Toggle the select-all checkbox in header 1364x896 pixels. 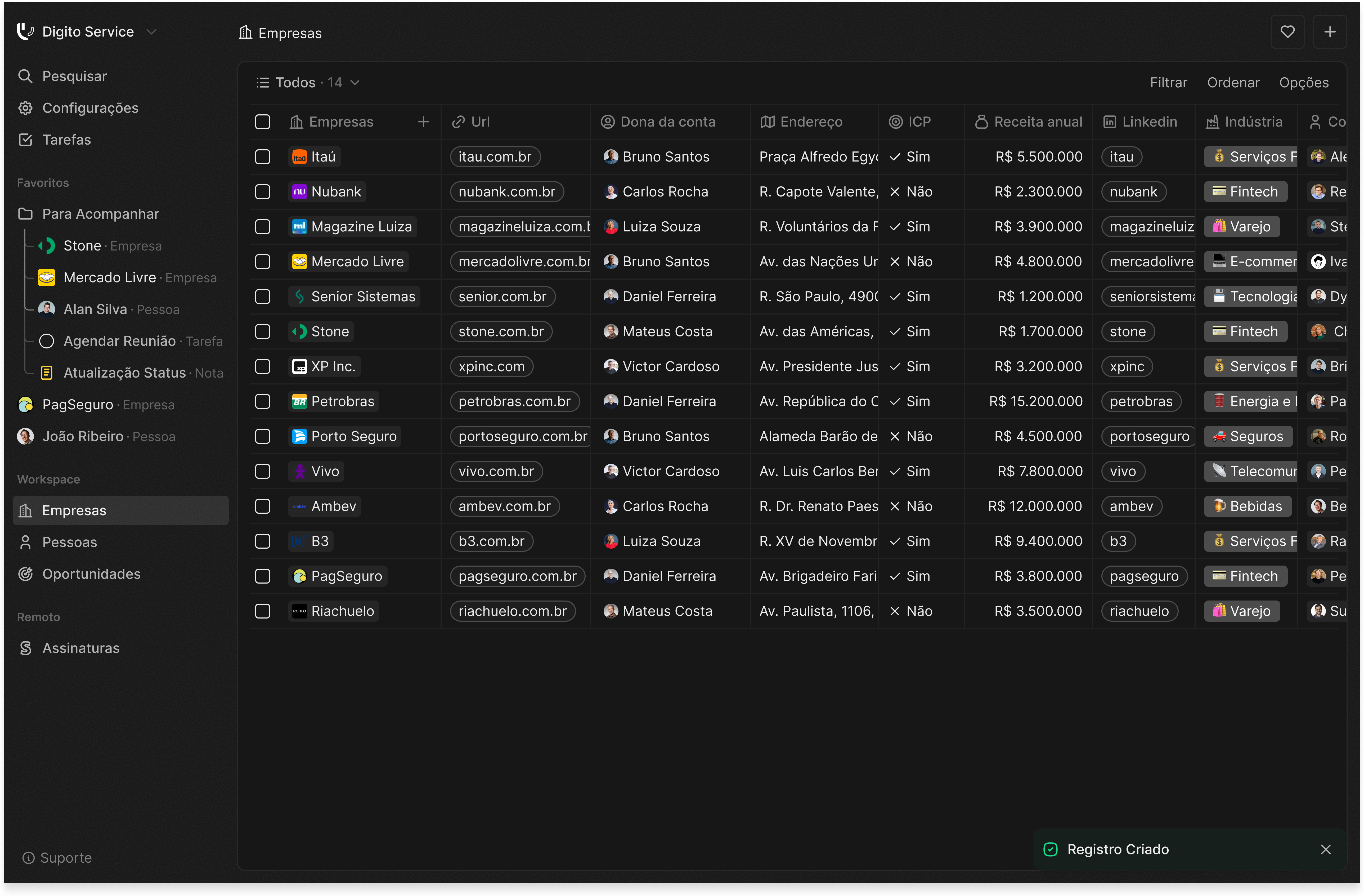pyautogui.click(x=262, y=122)
